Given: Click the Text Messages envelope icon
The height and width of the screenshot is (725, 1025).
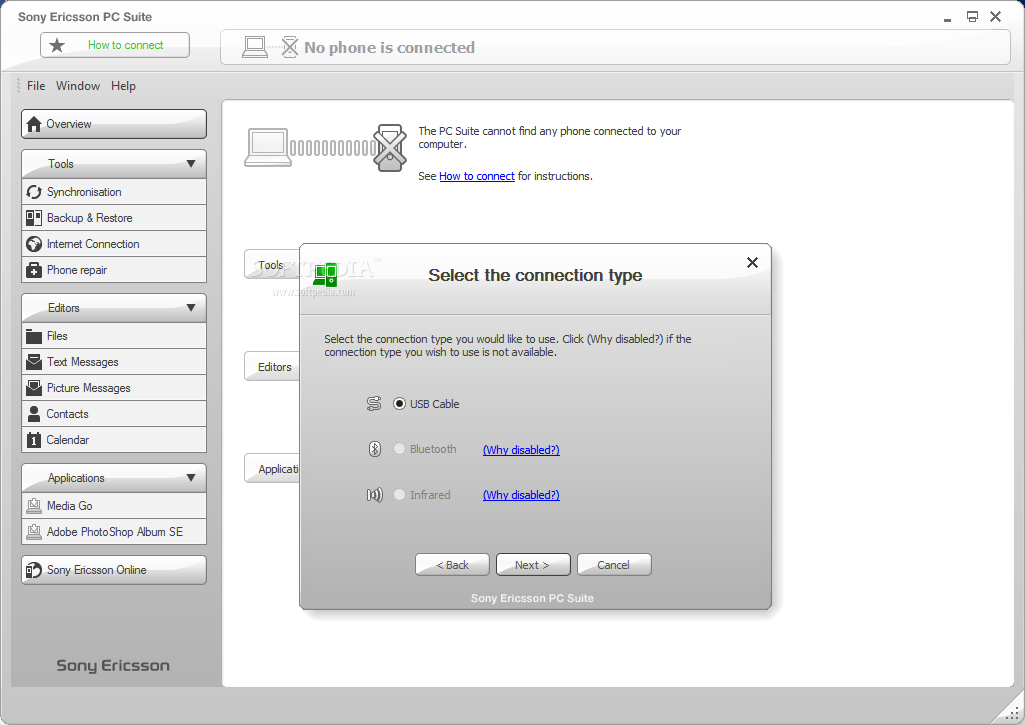Looking at the screenshot, I should pos(34,362).
